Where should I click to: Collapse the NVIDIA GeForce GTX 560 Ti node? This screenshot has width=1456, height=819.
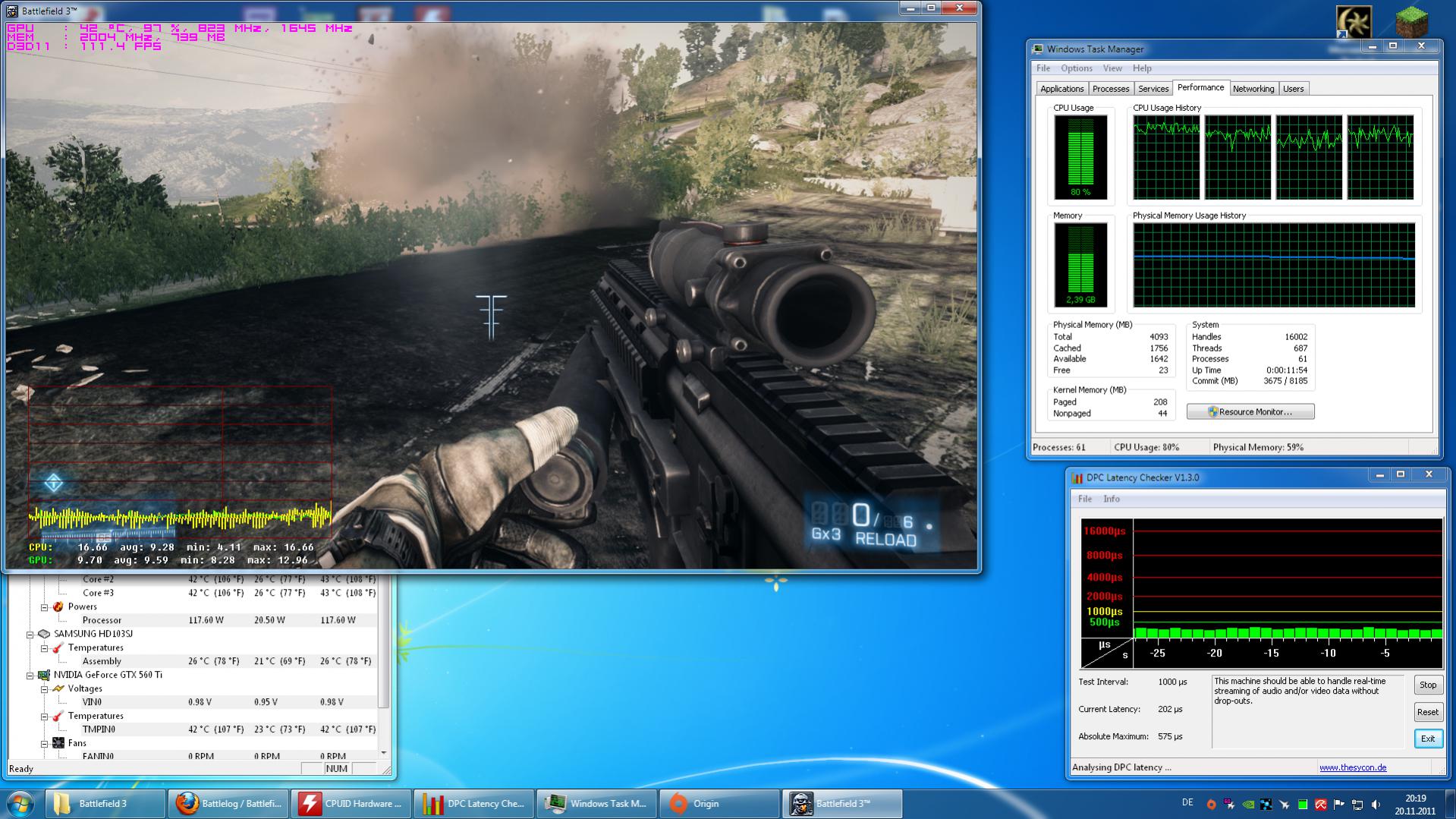tap(30, 676)
